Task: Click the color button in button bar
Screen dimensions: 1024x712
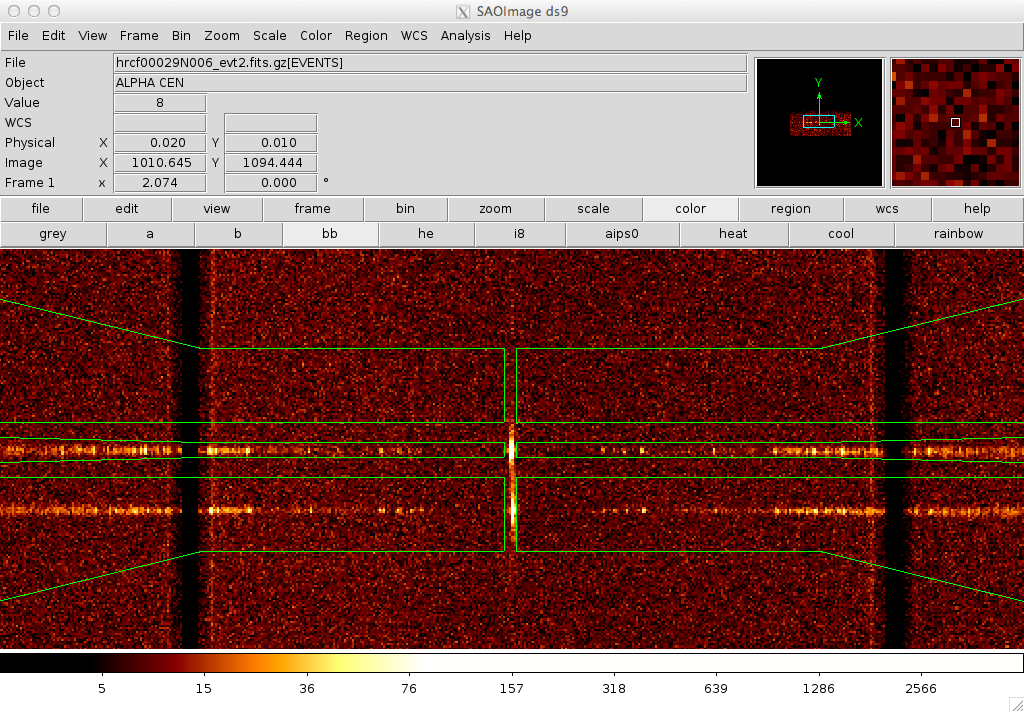Action: [x=690, y=209]
